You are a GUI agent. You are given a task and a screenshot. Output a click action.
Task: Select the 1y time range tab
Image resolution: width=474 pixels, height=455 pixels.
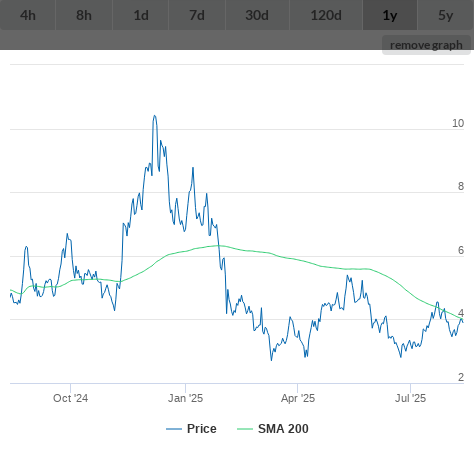pos(390,15)
